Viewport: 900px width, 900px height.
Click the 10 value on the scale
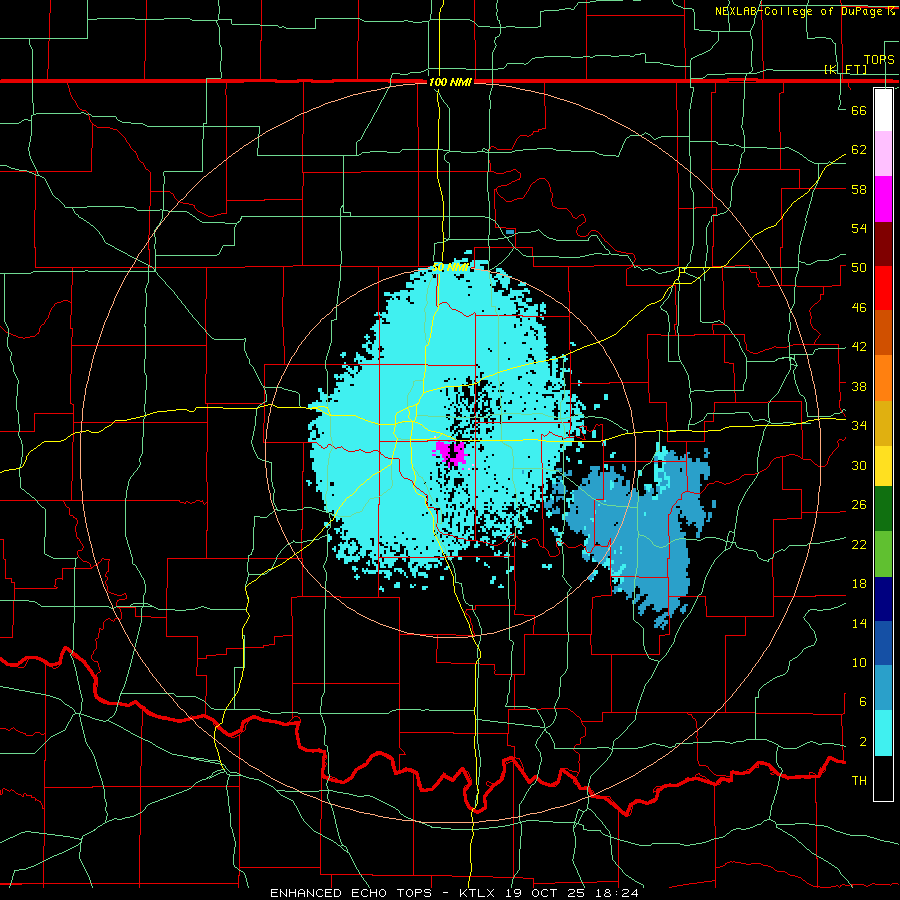[x=859, y=663]
